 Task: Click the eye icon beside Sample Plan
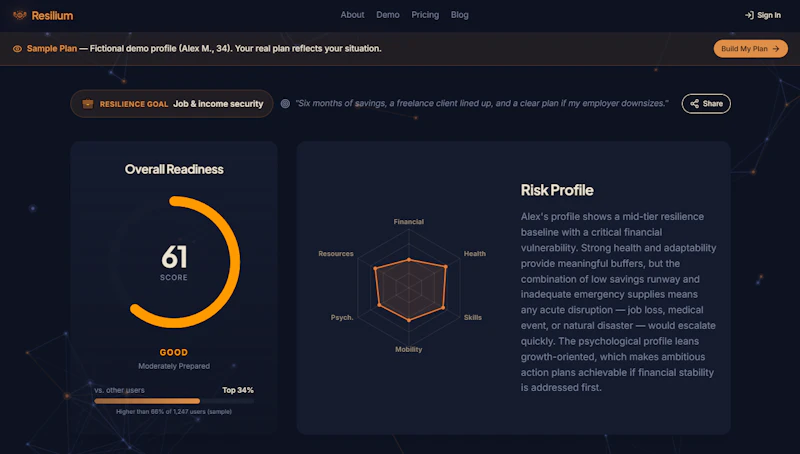pyautogui.click(x=17, y=49)
